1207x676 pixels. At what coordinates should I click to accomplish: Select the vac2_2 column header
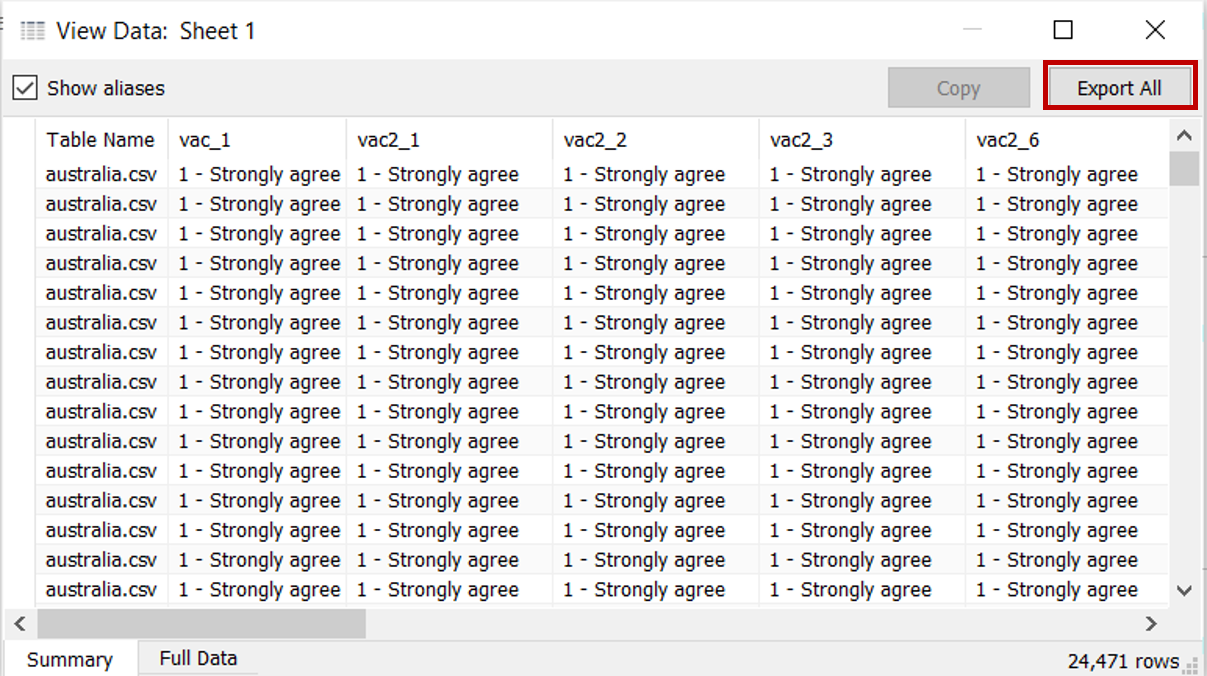point(595,140)
